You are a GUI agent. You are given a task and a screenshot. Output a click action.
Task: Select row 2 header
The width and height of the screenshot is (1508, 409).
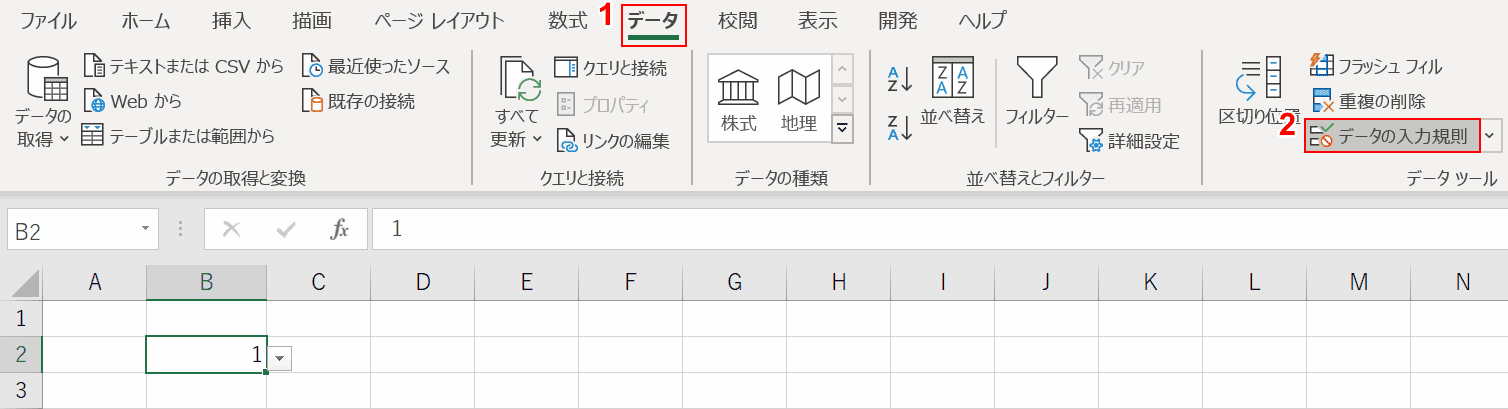tap(21, 355)
